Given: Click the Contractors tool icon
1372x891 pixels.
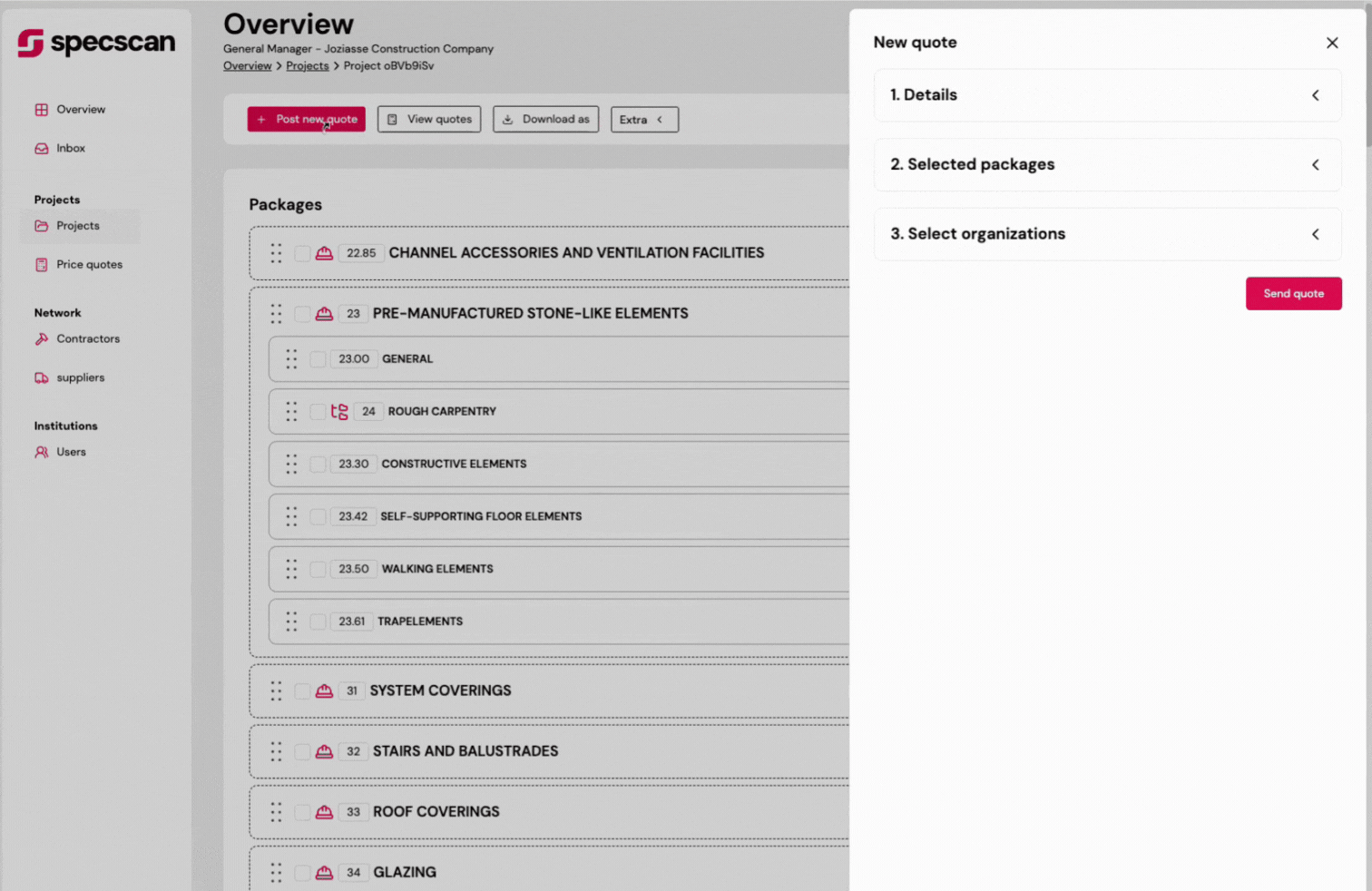Looking at the screenshot, I should pyautogui.click(x=42, y=339).
